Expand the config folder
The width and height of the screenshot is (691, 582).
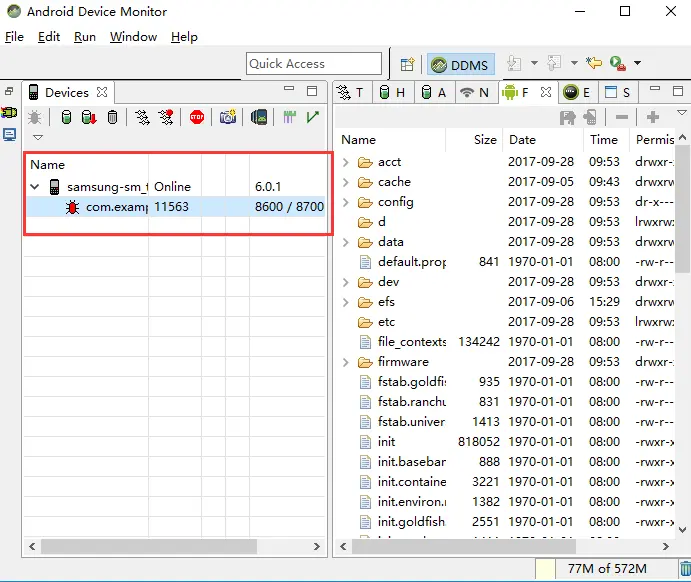[x=346, y=202]
